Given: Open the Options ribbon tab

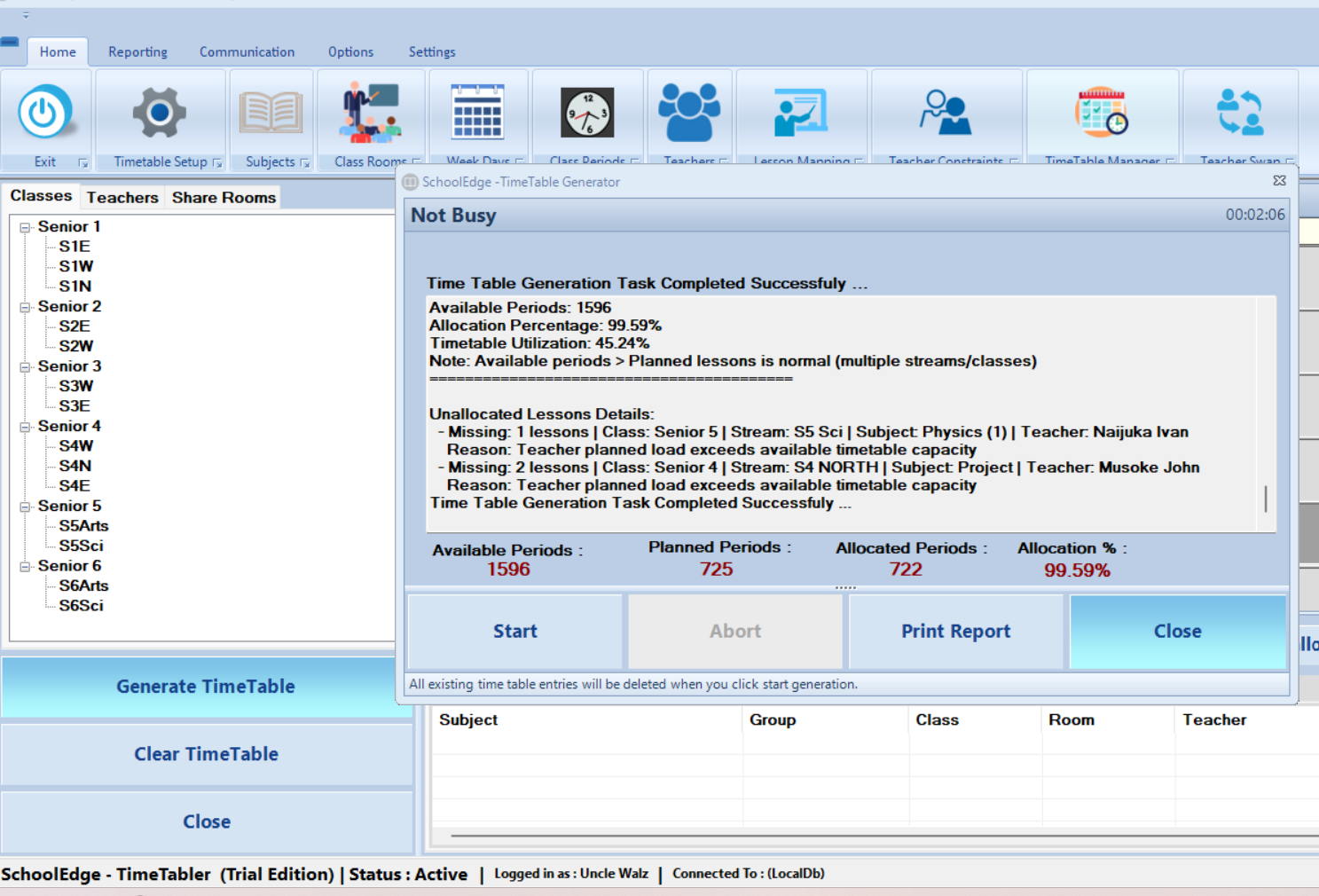Looking at the screenshot, I should [x=350, y=51].
